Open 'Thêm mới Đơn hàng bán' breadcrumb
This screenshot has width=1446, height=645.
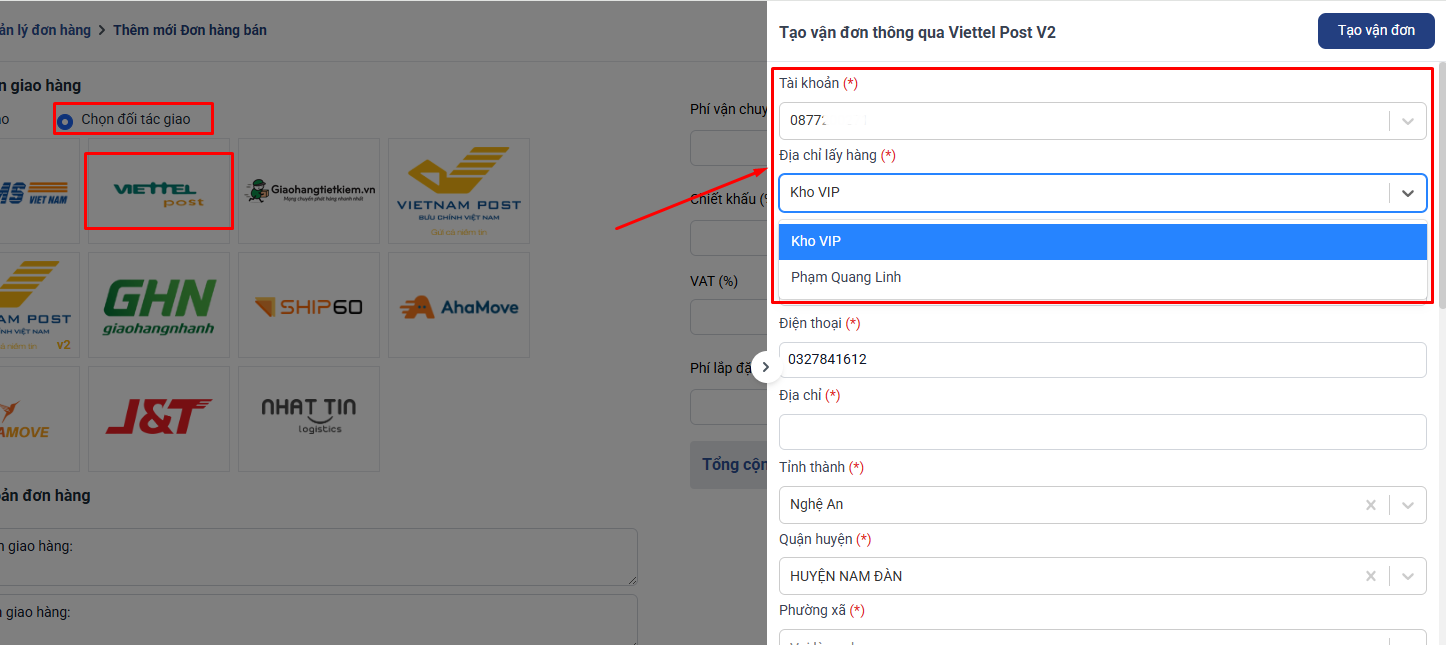(x=190, y=30)
